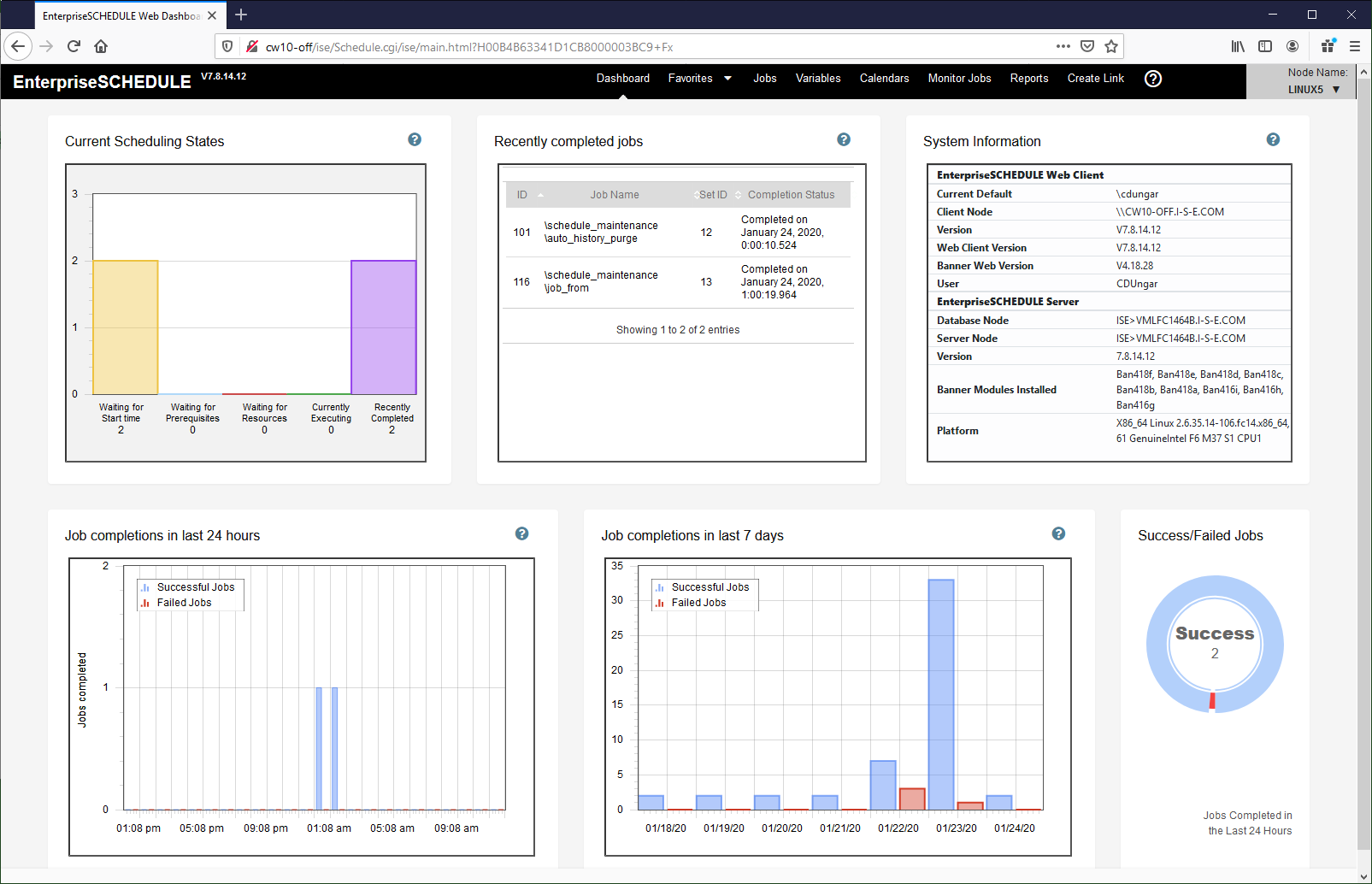Select job row 116 job_from
The height and width of the screenshot is (884, 1372).
(x=679, y=282)
